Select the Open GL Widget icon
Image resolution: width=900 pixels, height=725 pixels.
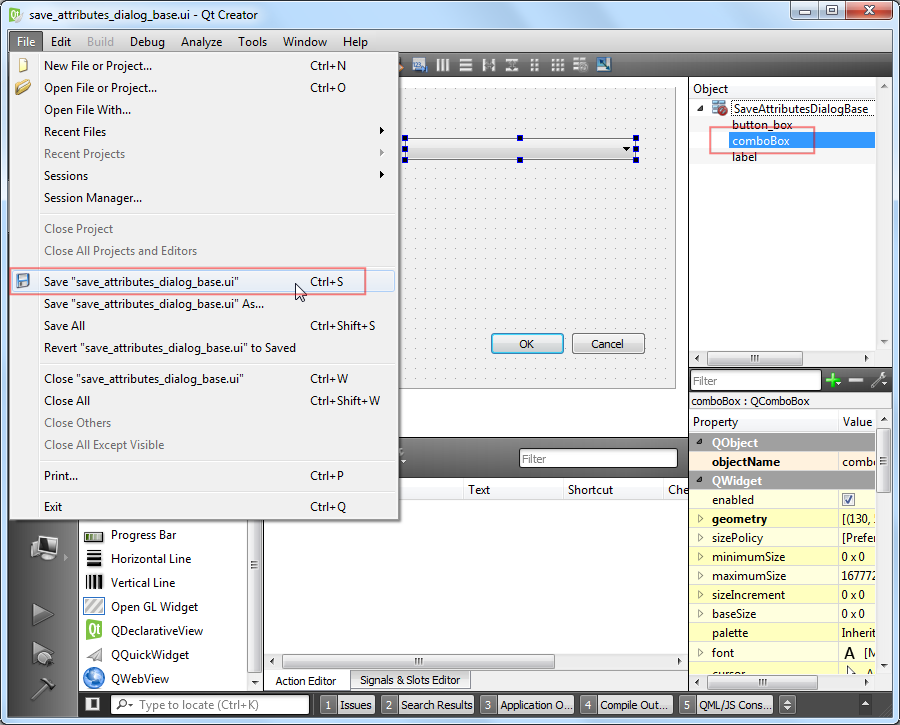point(94,607)
